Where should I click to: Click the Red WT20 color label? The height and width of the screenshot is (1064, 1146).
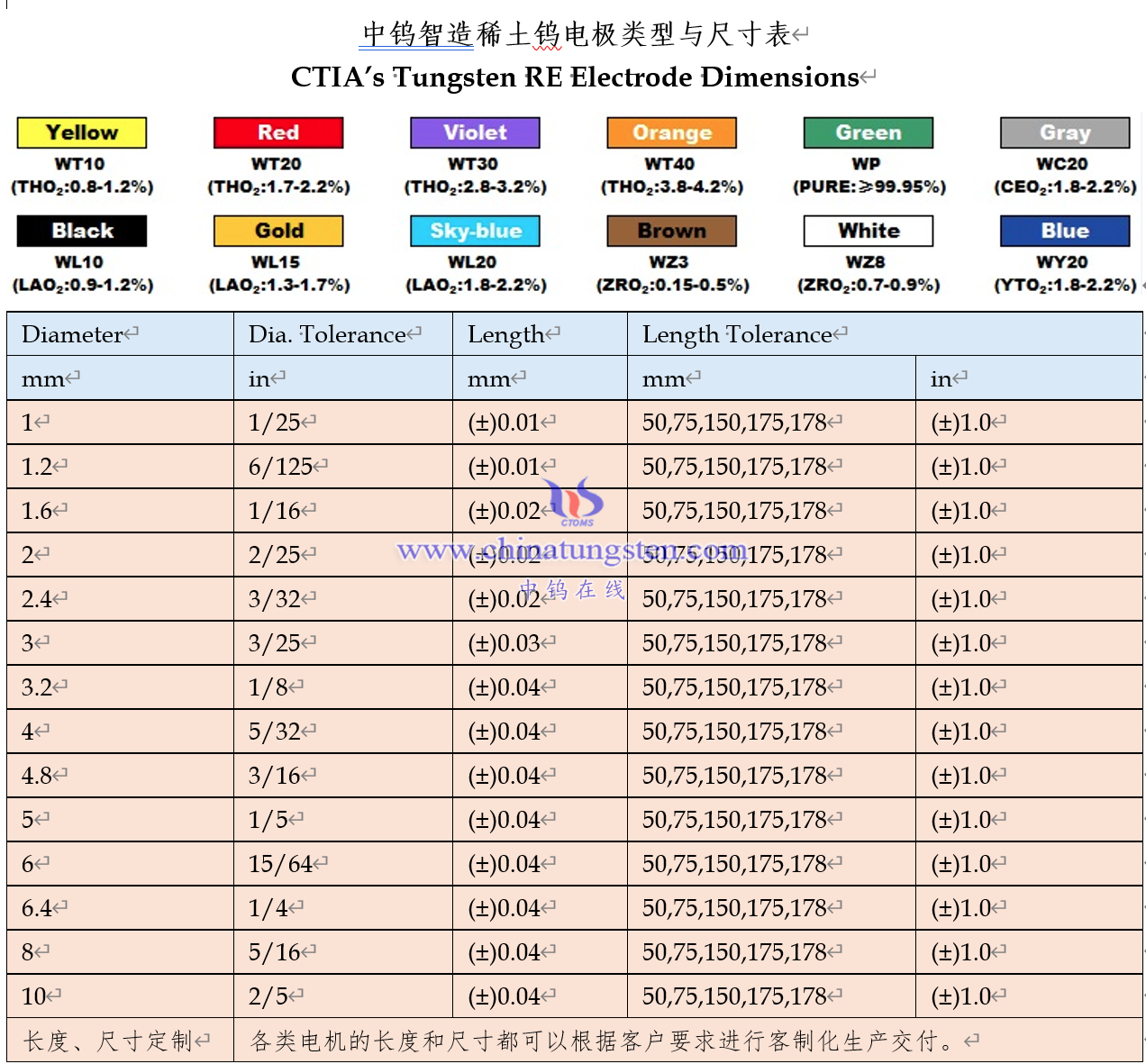point(278,132)
